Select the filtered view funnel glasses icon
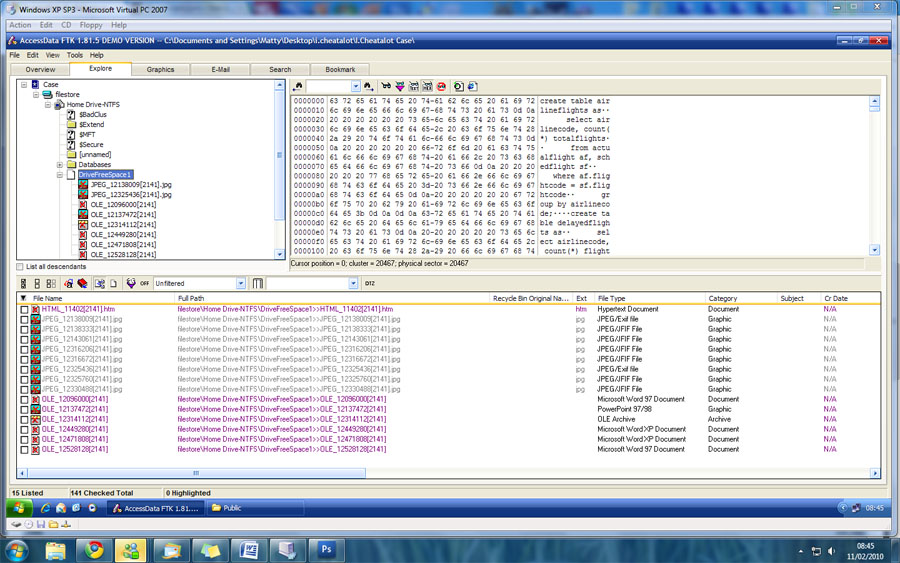 coord(400,87)
